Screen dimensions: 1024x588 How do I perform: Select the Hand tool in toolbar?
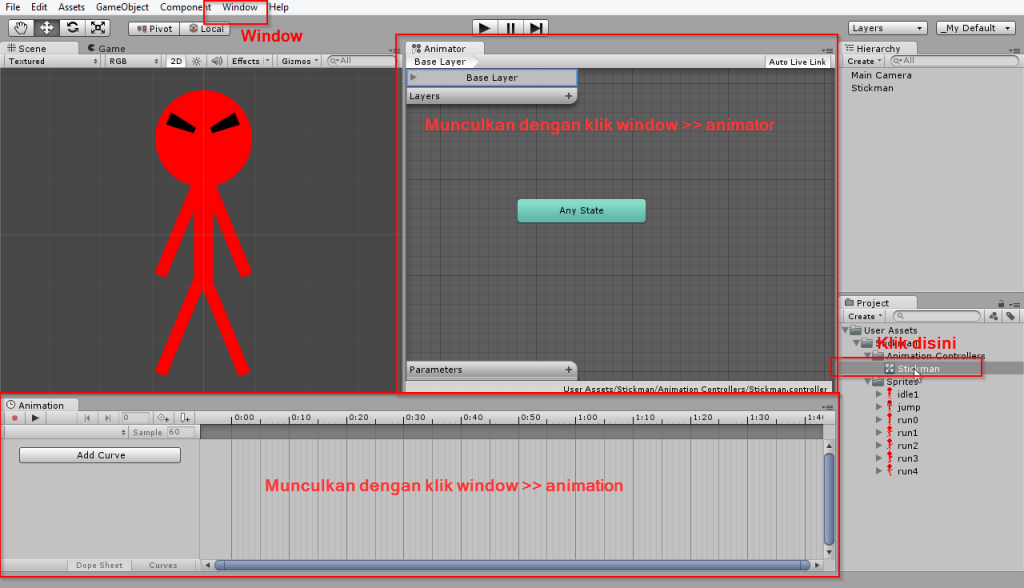pyautogui.click(x=21, y=28)
